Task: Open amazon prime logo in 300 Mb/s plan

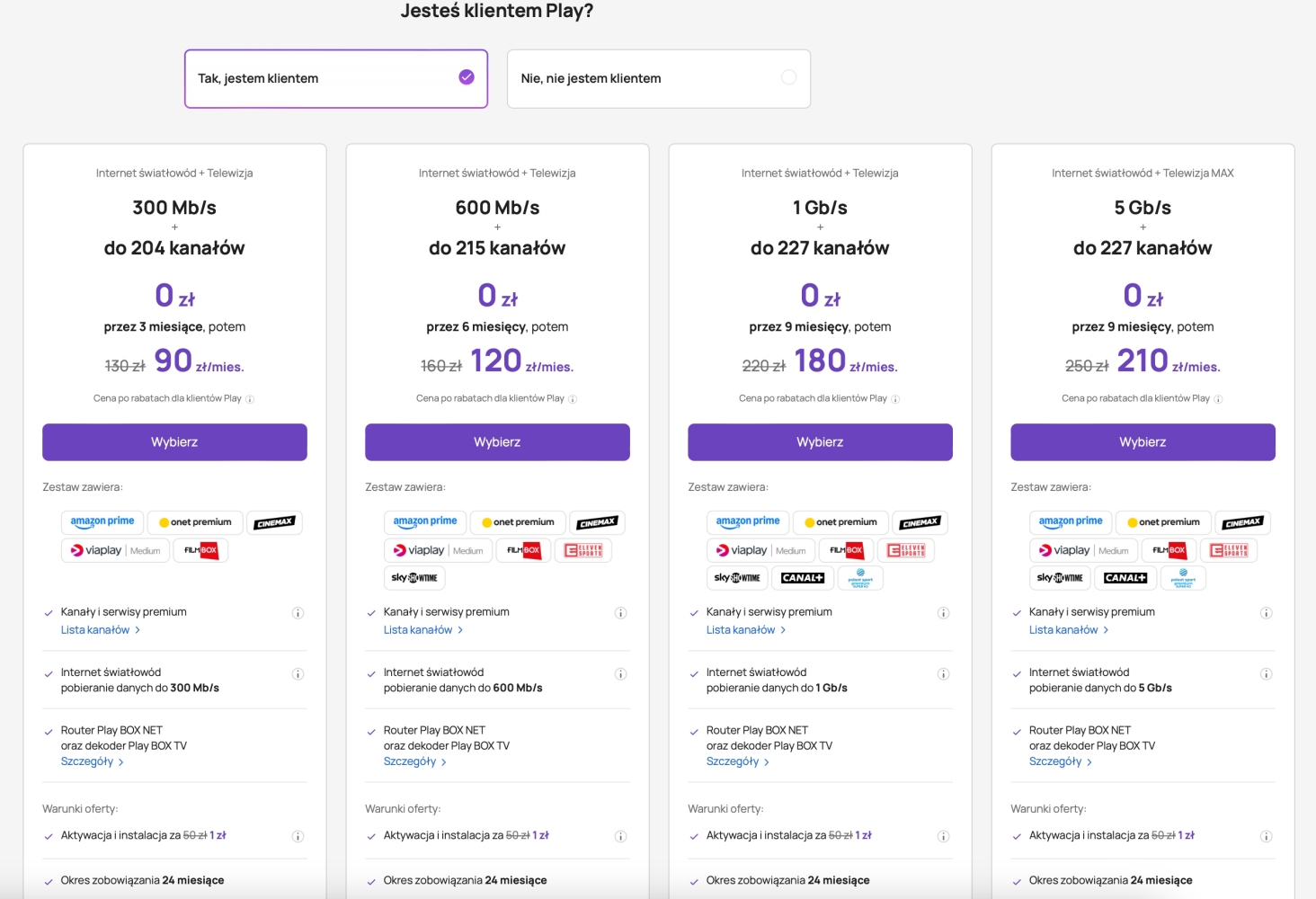Action: [102, 522]
